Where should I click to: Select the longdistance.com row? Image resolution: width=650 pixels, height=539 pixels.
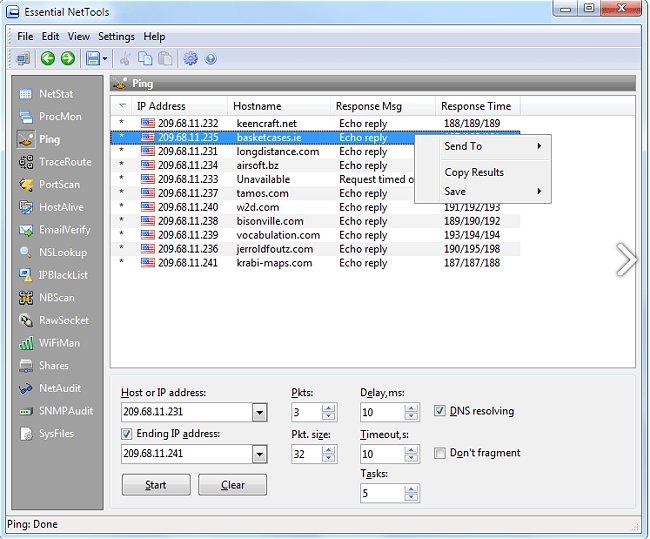263,151
